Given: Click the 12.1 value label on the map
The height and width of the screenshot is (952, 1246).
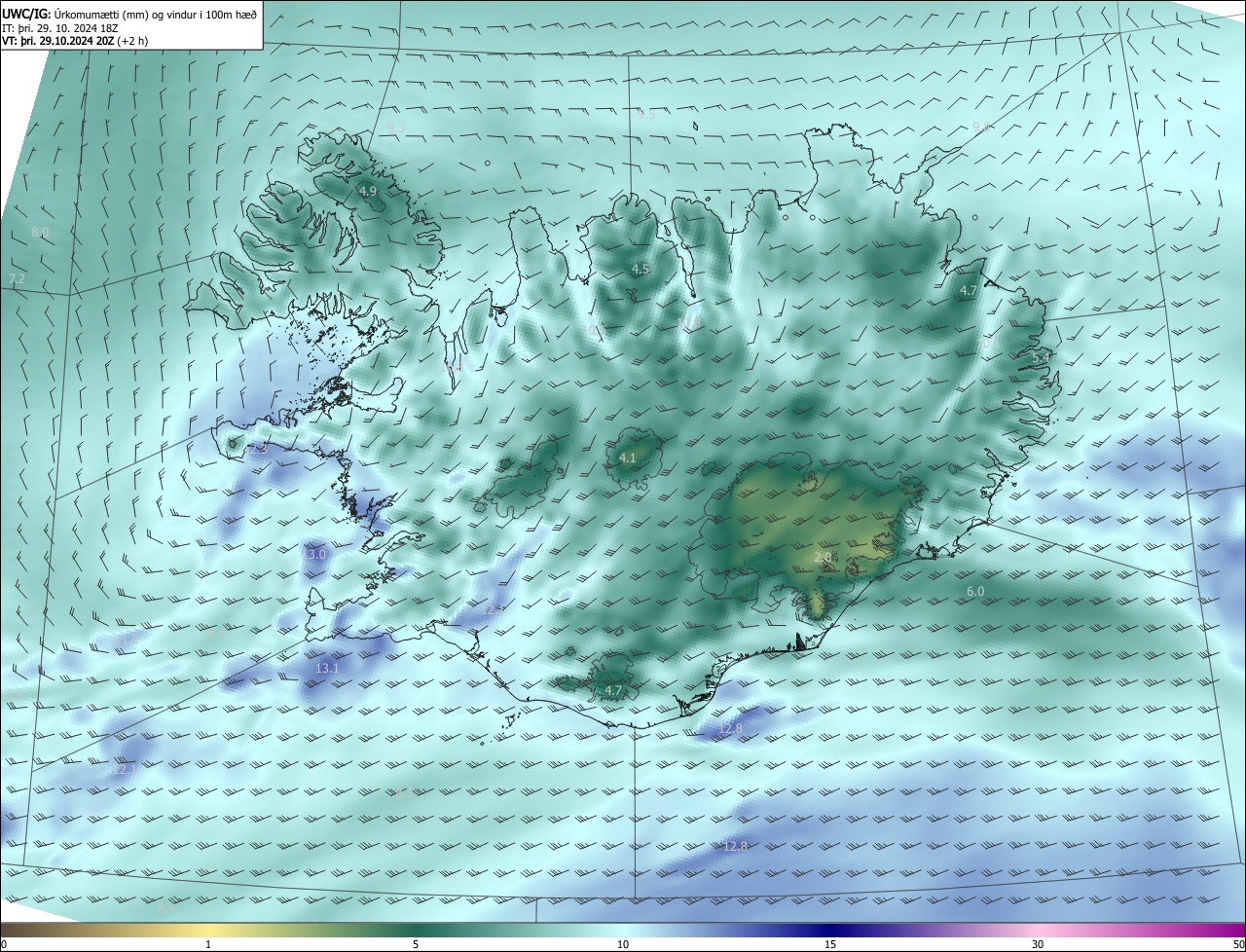Looking at the screenshot, I should click(x=125, y=770).
